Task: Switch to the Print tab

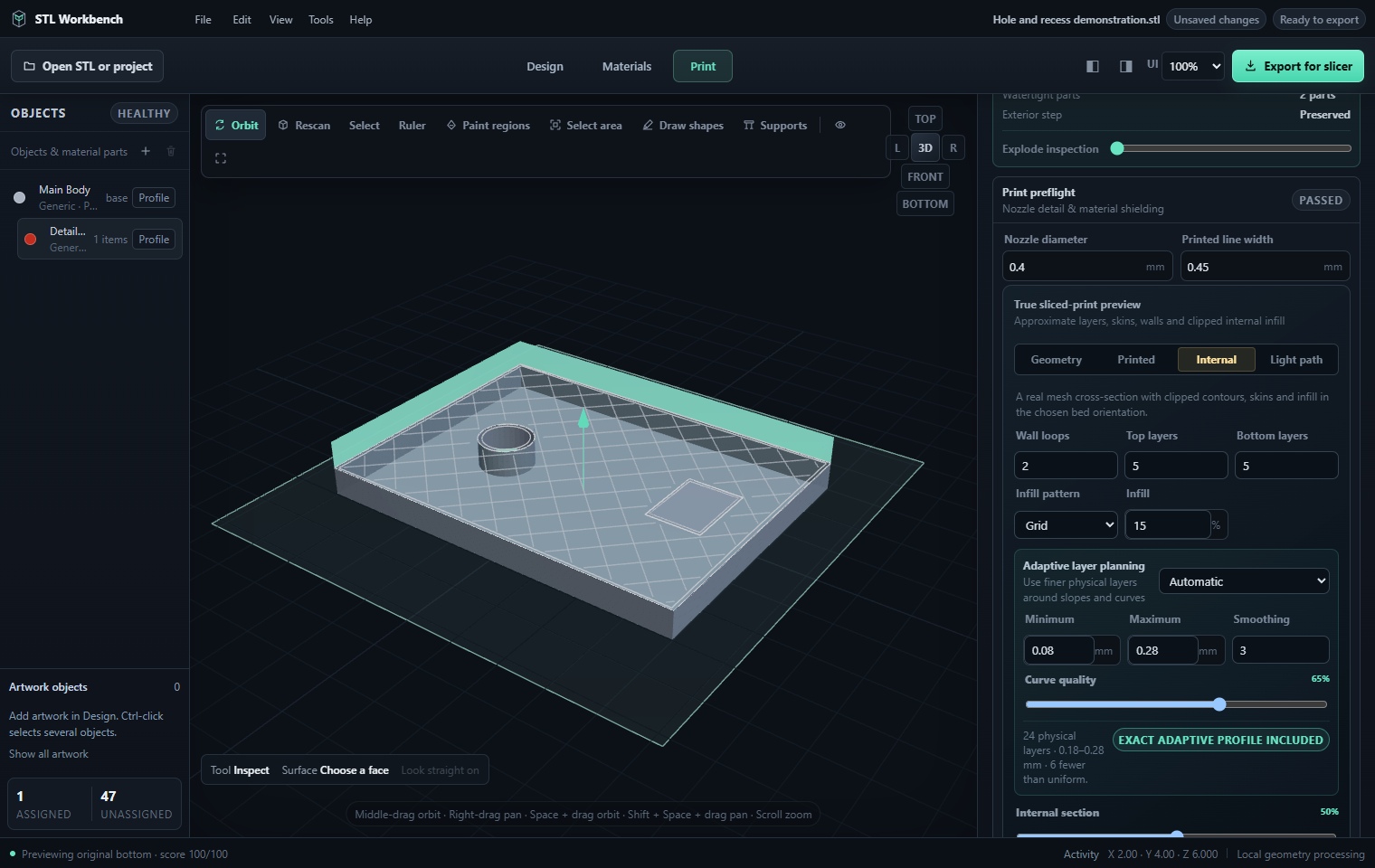Action: pyautogui.click(x=703, y=66)
